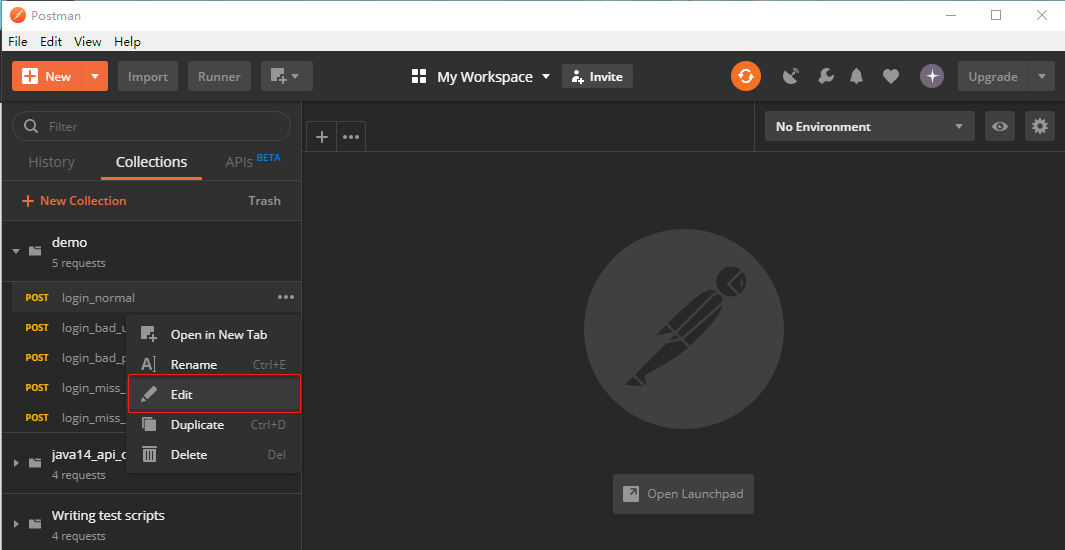The width and height of the screenshot is (1065, 550).
Task: Expand the Upgrade dropdown arrow
Action: click(x=1042, y=76)
